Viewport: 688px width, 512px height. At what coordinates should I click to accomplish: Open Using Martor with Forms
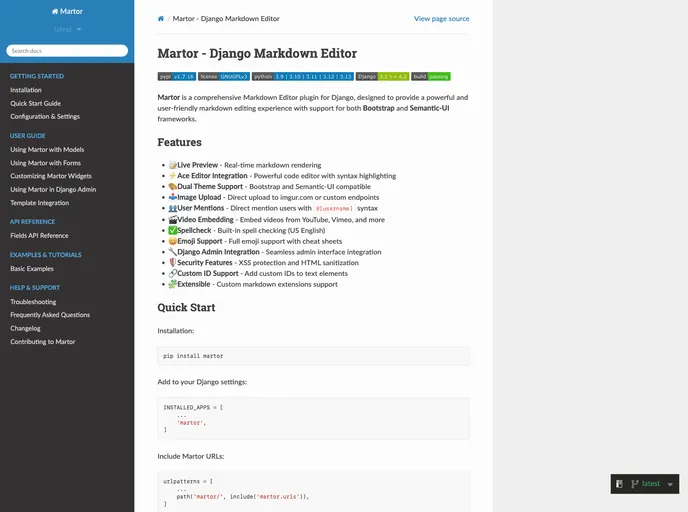click(x=46, y=163)
